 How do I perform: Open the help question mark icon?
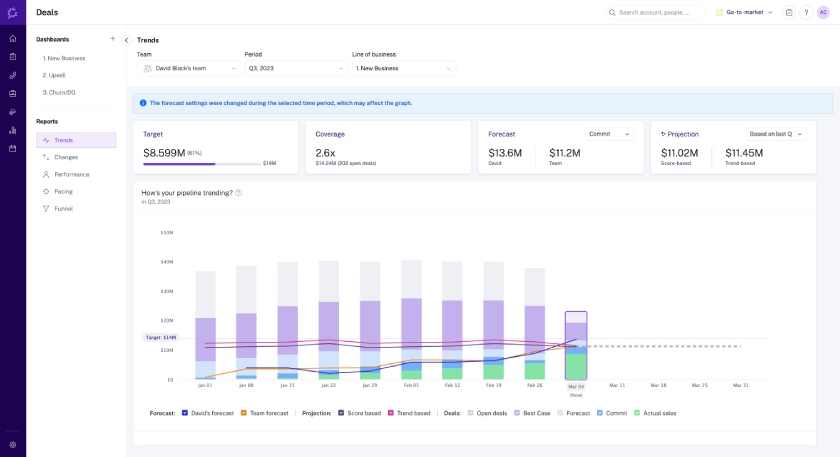806,12
